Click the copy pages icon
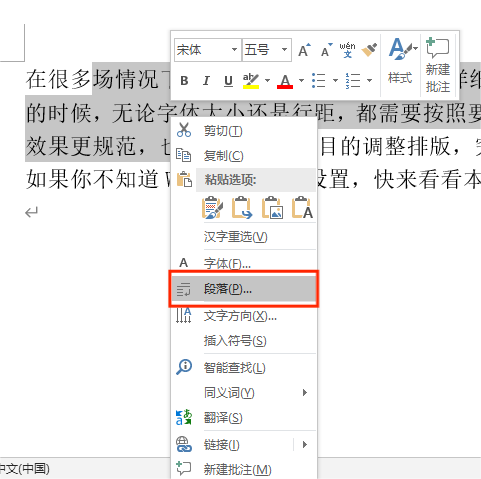This screenshot has height=479, width=481. point(184,155)
